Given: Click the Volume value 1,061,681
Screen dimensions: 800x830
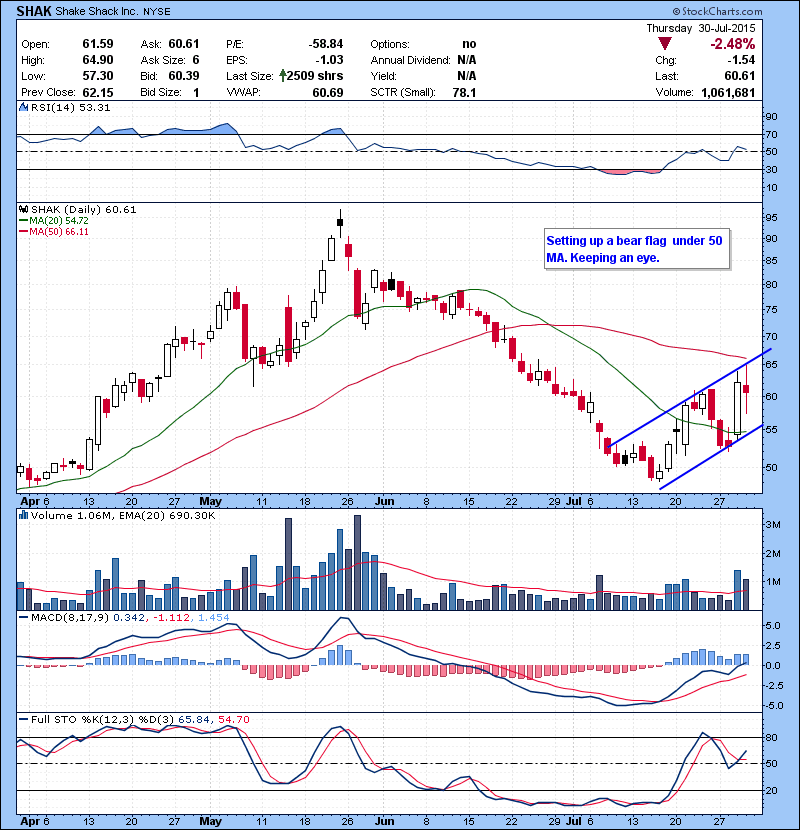Looking at the screenshot, I should (x=728, y=92).
